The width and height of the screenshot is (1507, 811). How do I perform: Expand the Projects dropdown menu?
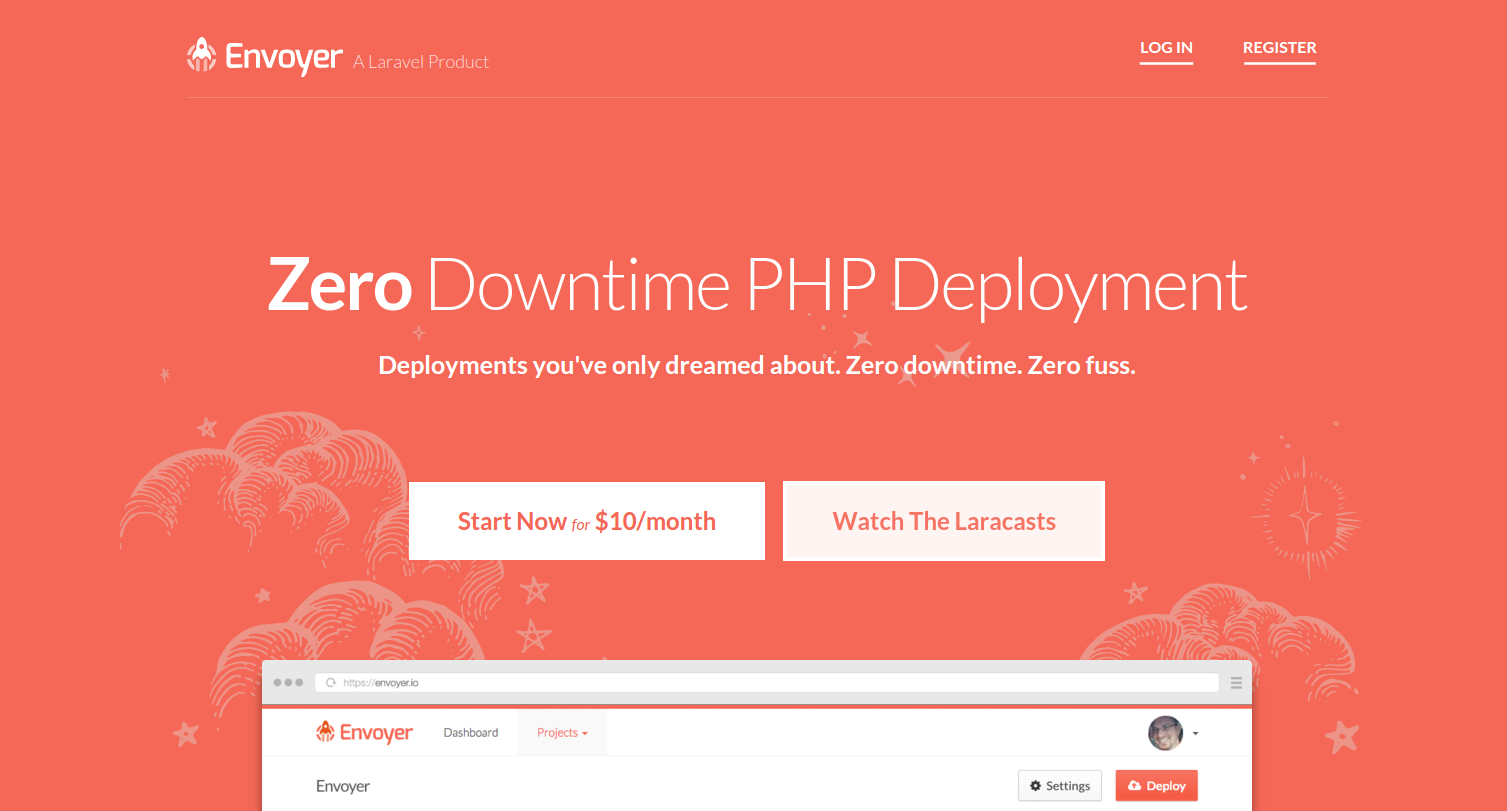click(x=562, y=733)
